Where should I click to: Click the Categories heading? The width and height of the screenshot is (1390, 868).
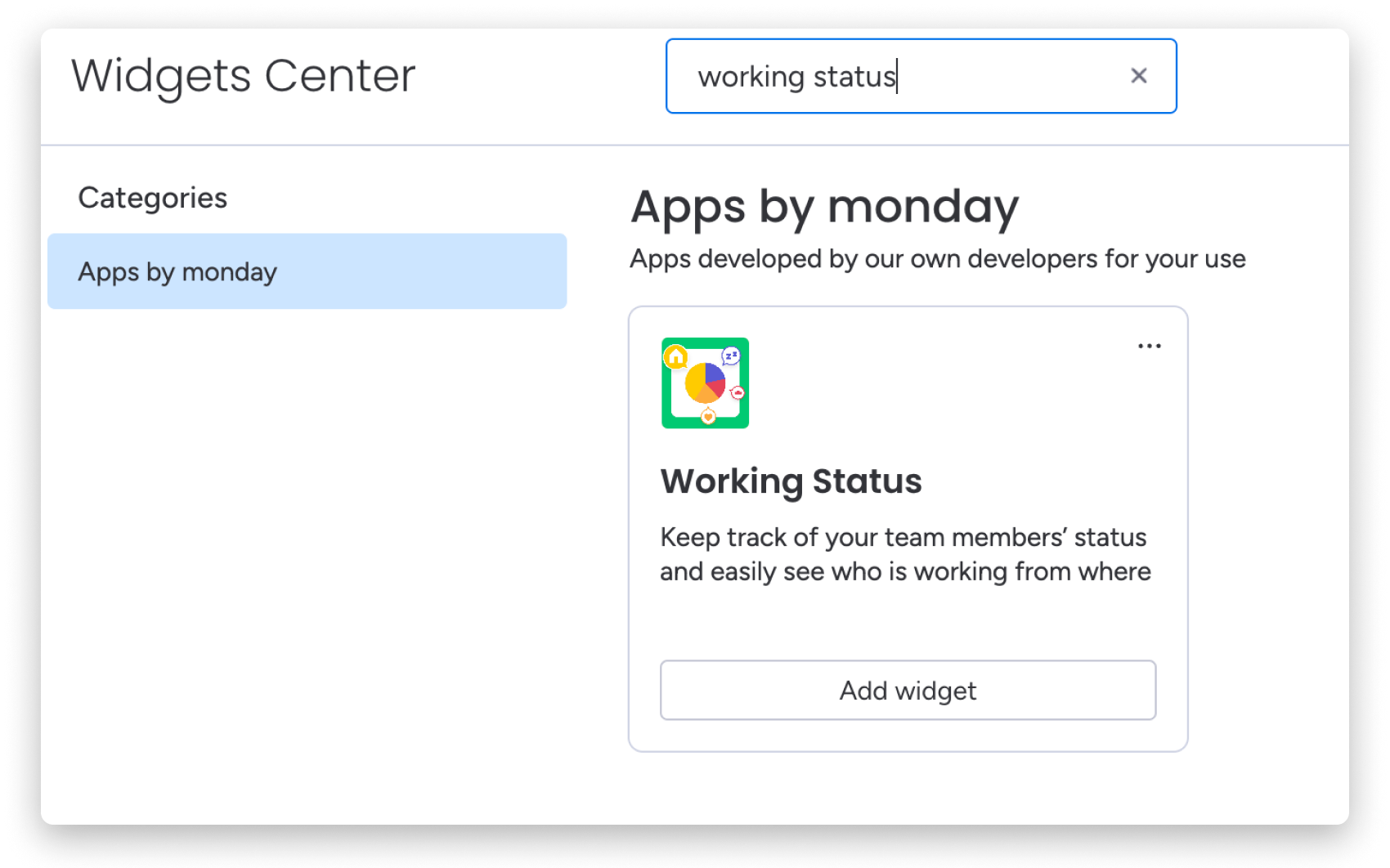pos(153,198)
